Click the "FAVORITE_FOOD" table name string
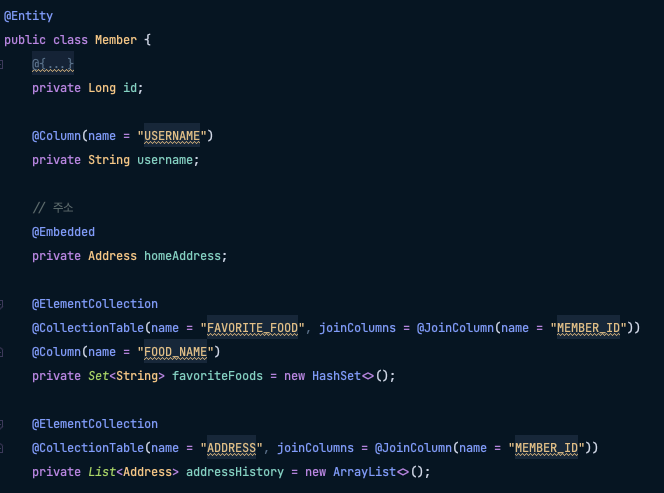Viewport: 664px width, 493px height. pos(252,328)
